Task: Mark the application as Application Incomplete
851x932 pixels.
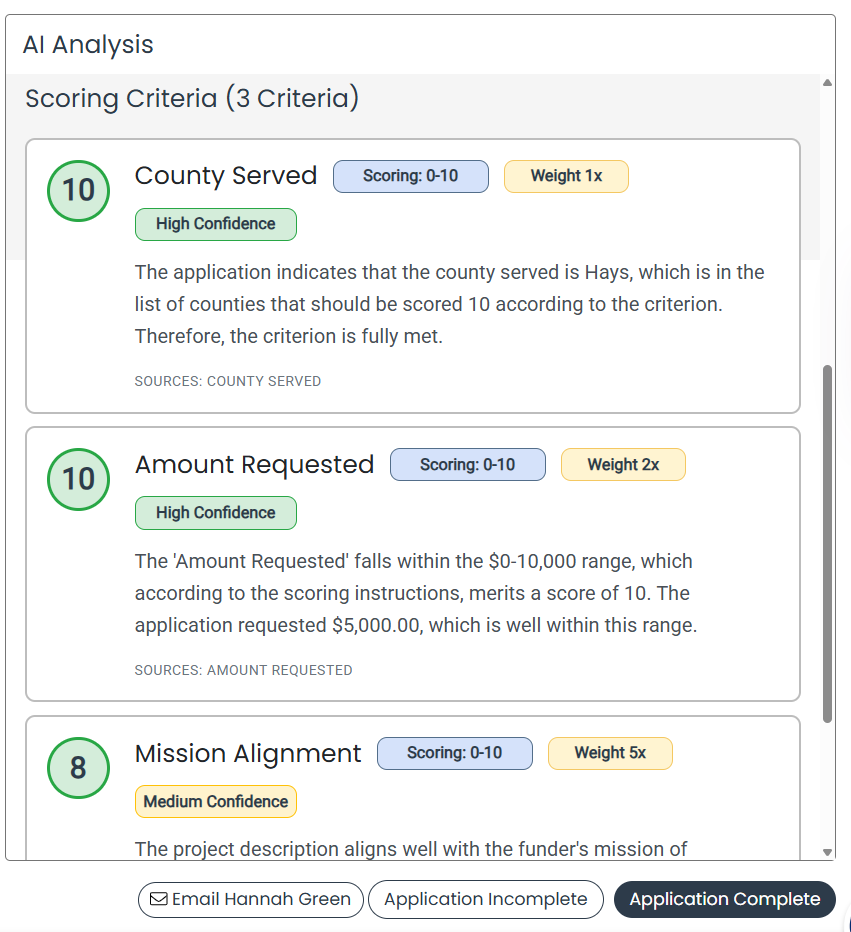Action: click(486, 899)
